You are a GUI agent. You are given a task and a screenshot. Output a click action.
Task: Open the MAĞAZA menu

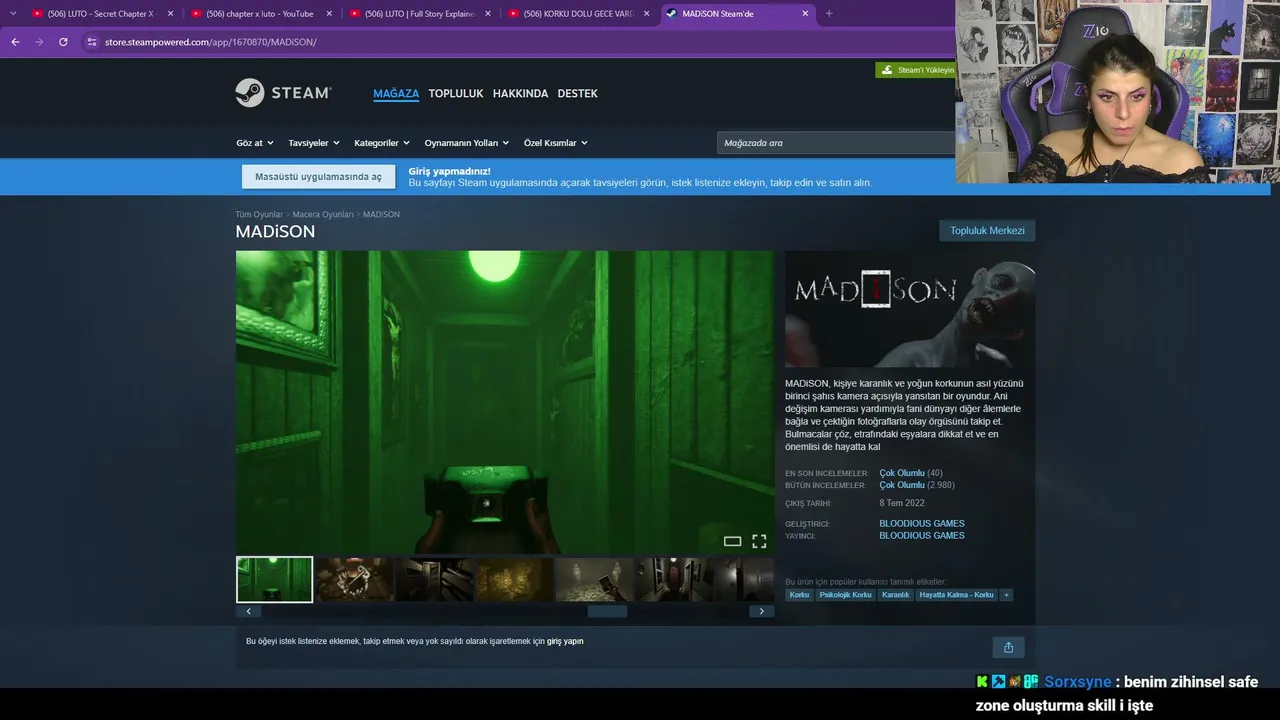click(396, 93)
